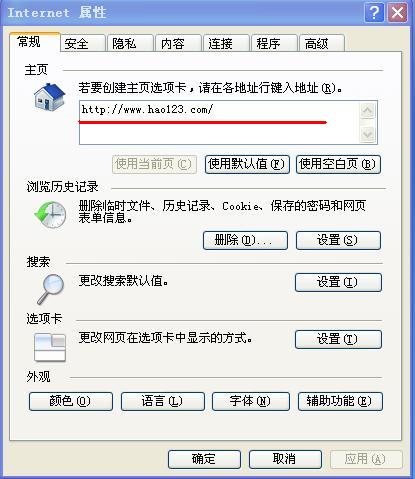The image size is (415, 479).
Task: Go to the 连接 tab
Action: click(x=226, y=43)
